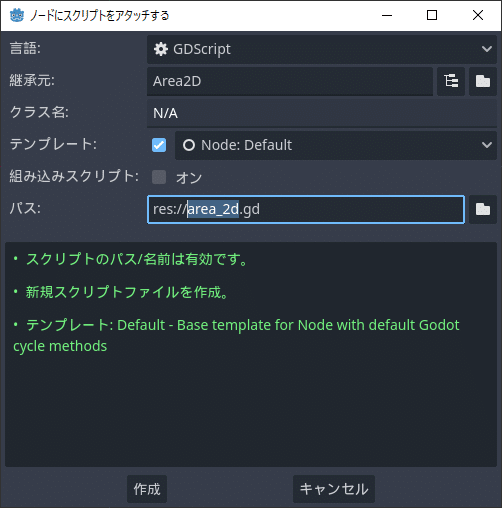Minimize the attach script dialog
Image resolution: width=502 pixels, height=508 pixels.
pos(387,15)
